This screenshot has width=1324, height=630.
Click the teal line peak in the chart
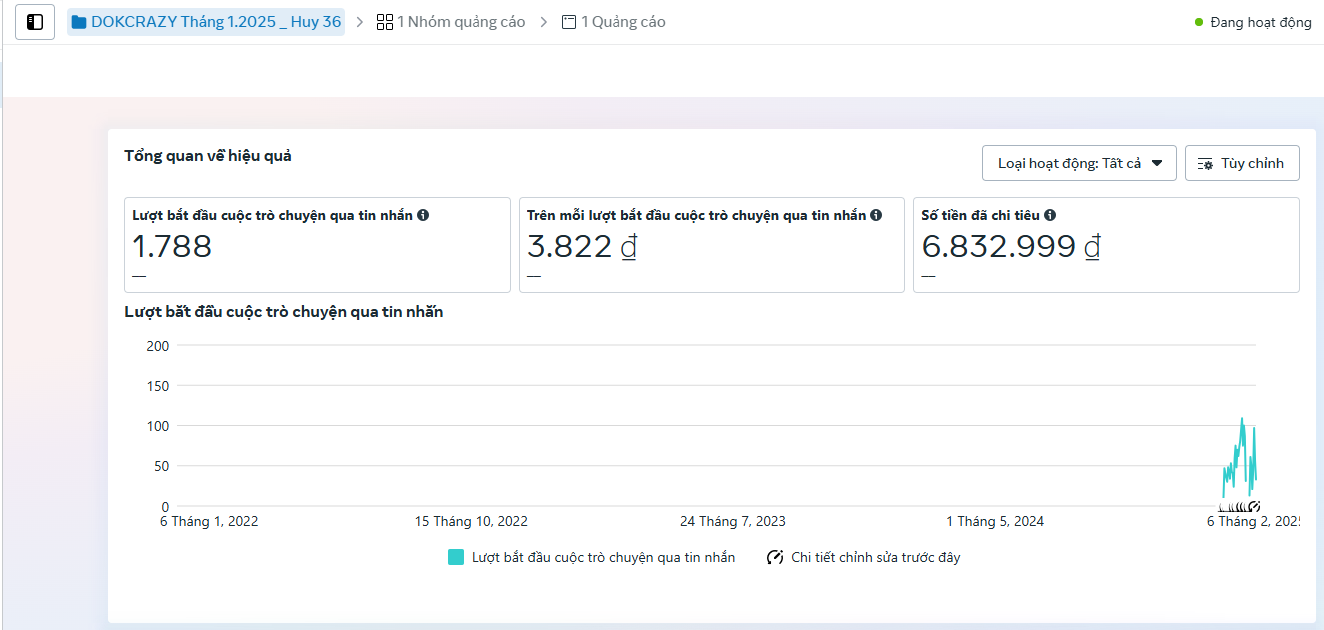(x=1242, y=419)
